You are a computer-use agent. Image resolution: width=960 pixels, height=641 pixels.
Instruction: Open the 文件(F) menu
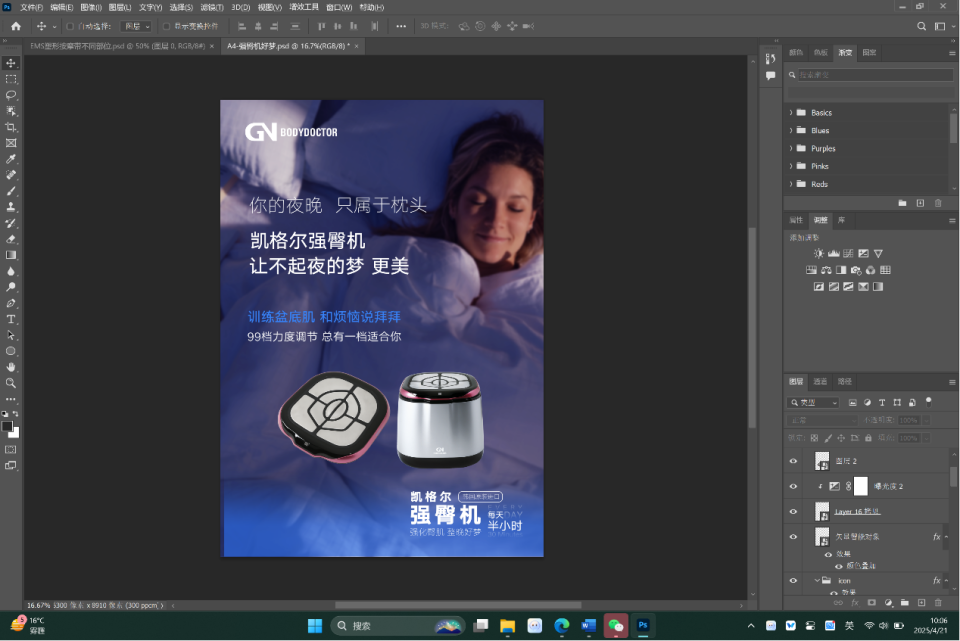(31, 7)
